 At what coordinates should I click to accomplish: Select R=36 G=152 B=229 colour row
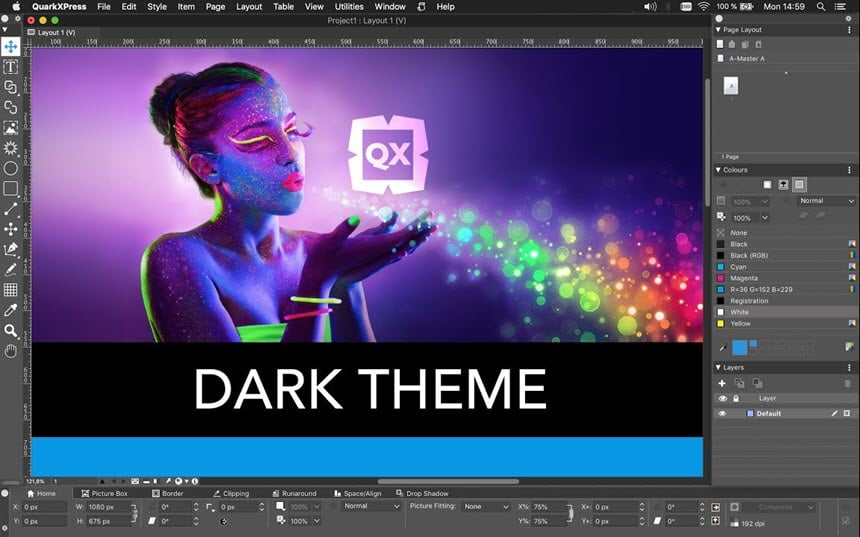[785, 289]
